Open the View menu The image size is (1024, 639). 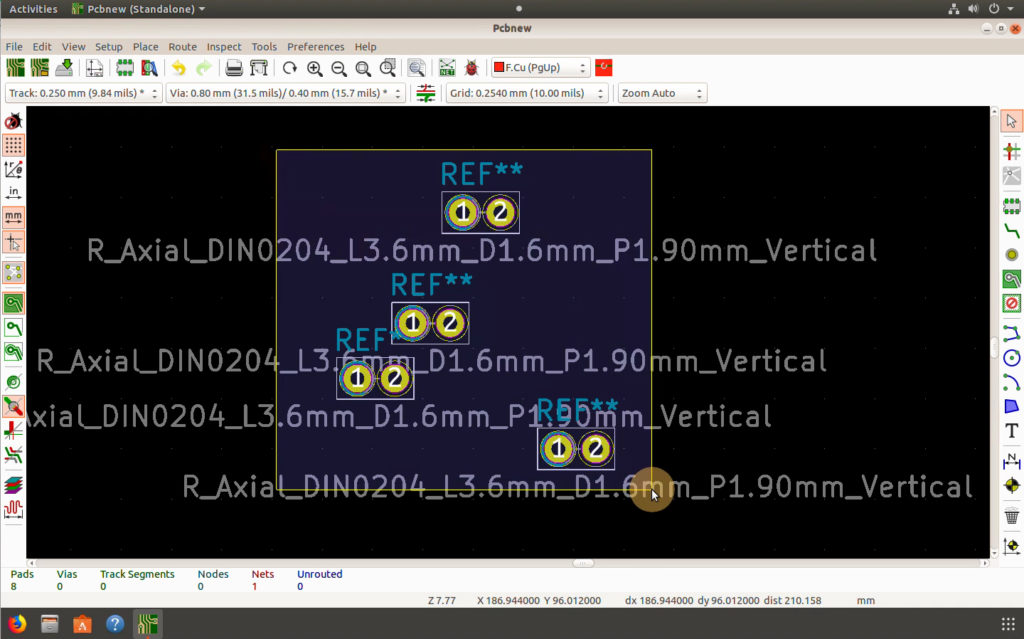tap(73, 46)
